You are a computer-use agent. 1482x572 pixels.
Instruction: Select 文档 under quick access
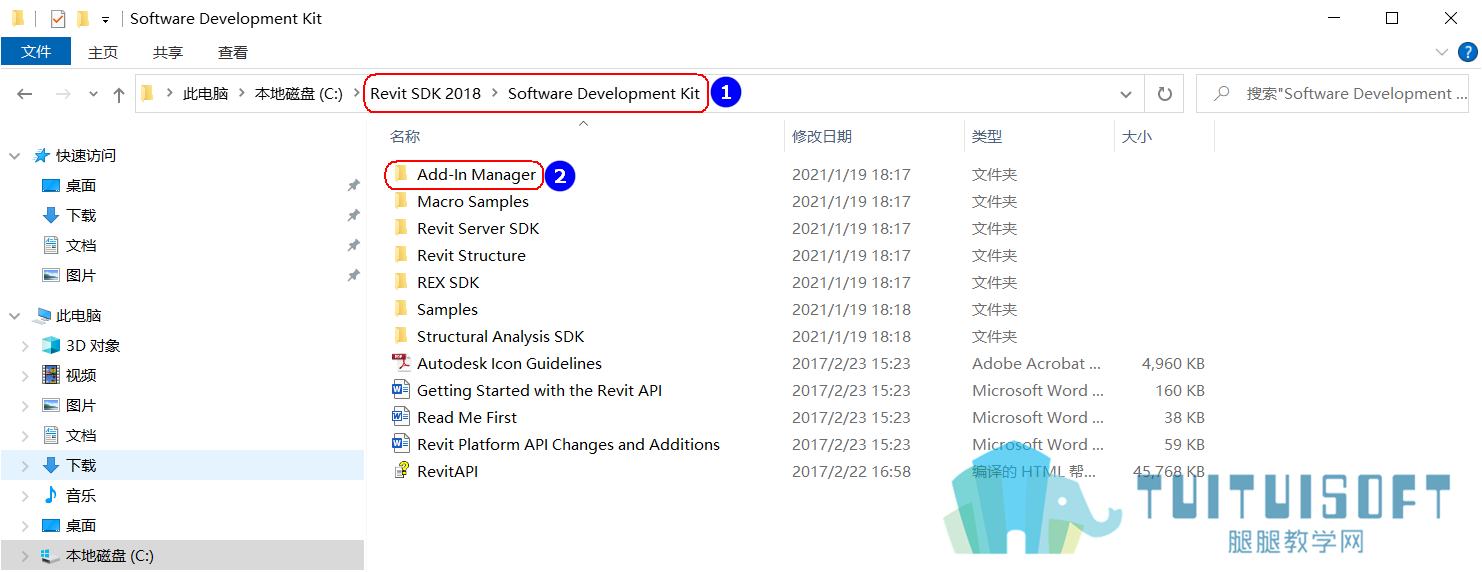click(x=81, y=245)
